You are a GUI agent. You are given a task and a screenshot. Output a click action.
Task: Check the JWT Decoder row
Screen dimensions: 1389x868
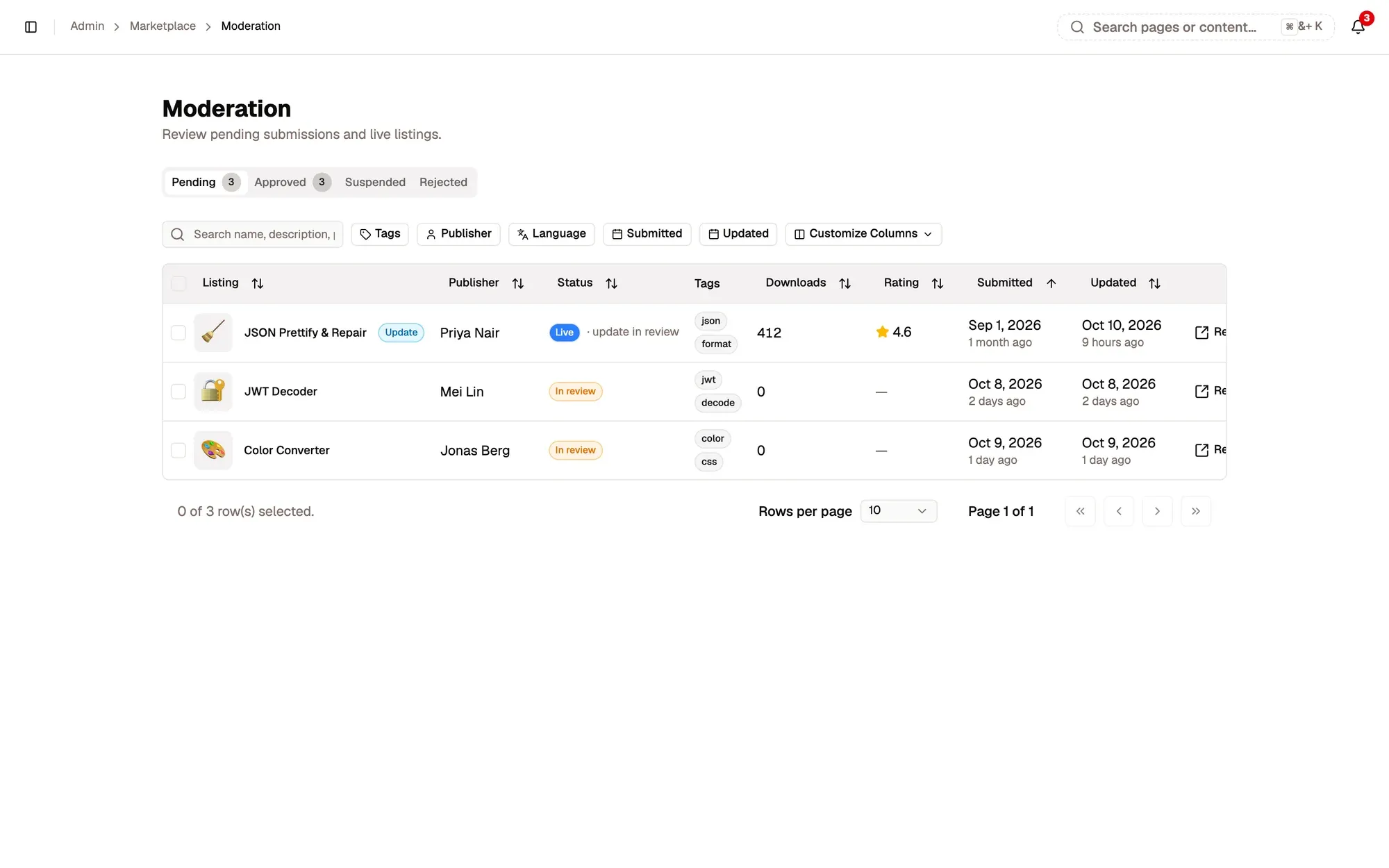point(178,392)
